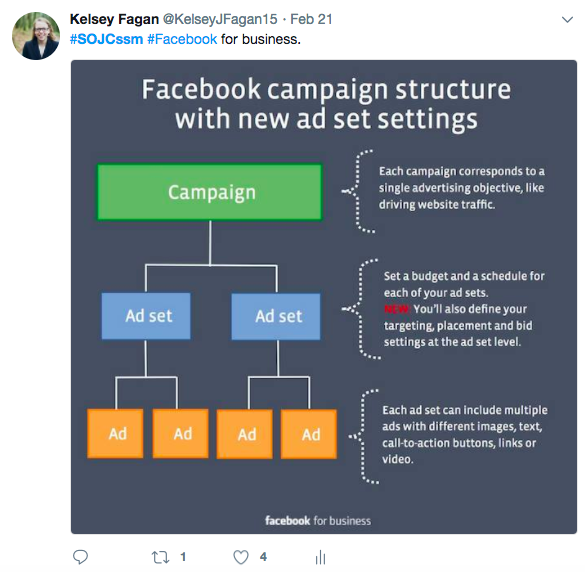Click the facebook for business logo text
The width and height of the screenshot is (585, 572).
click(318, 521)
